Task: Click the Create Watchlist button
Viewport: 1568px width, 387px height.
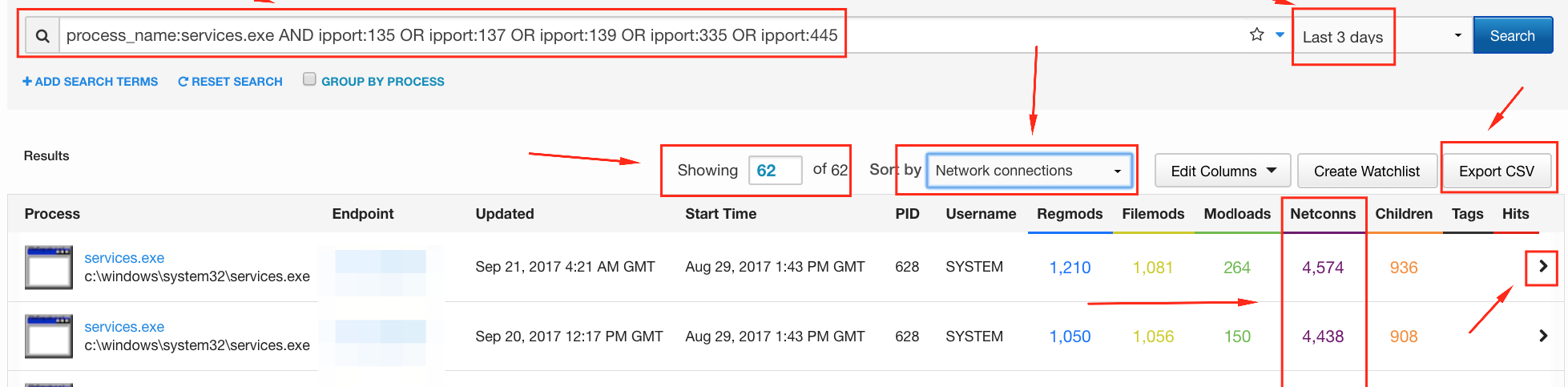Action: point(1366,171)
